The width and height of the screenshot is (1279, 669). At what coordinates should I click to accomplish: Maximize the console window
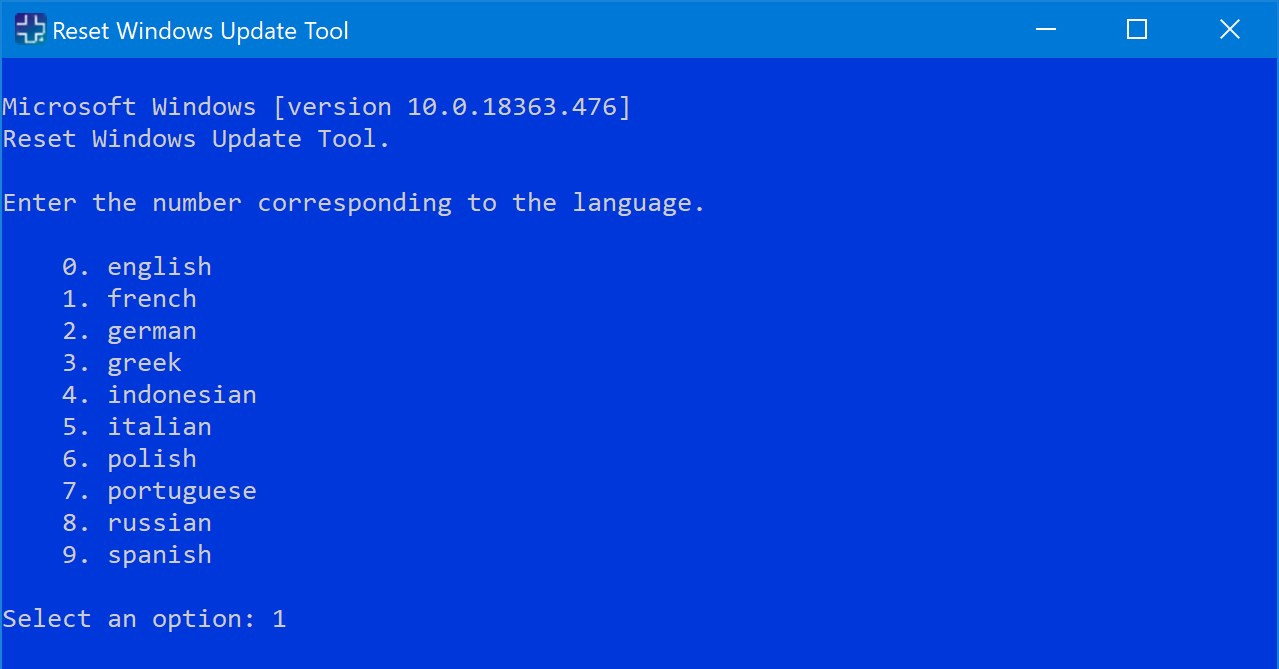pos(1136,30)
